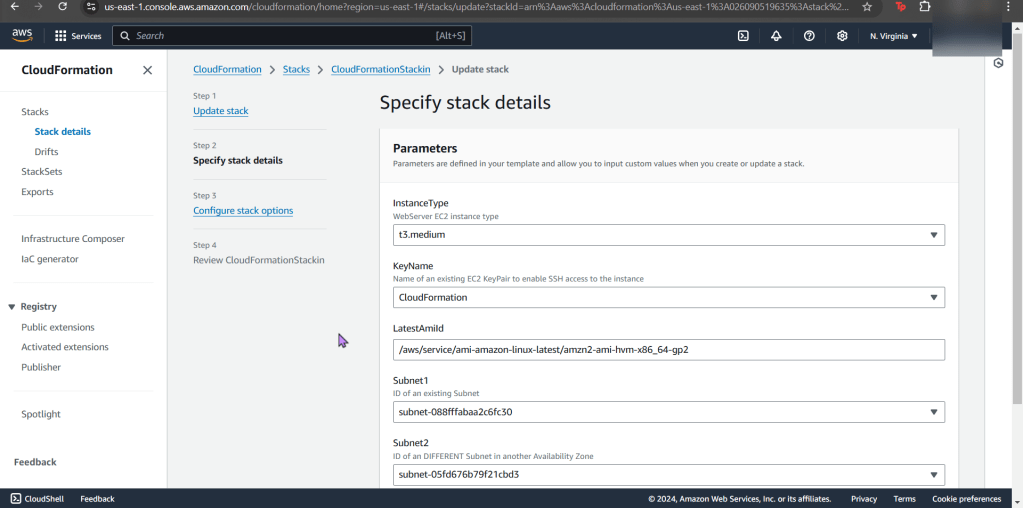Click the Configure stack options step link
Screen dimensions: 1023x508
pos(243,211)
